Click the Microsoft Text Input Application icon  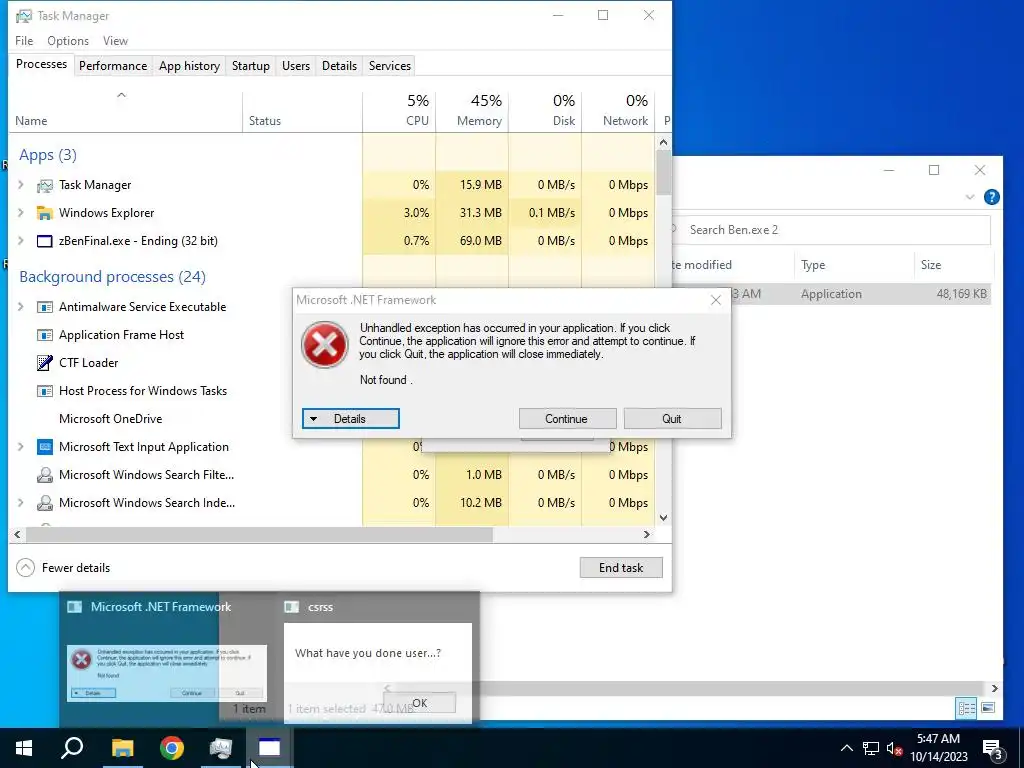tap(44, 447)
